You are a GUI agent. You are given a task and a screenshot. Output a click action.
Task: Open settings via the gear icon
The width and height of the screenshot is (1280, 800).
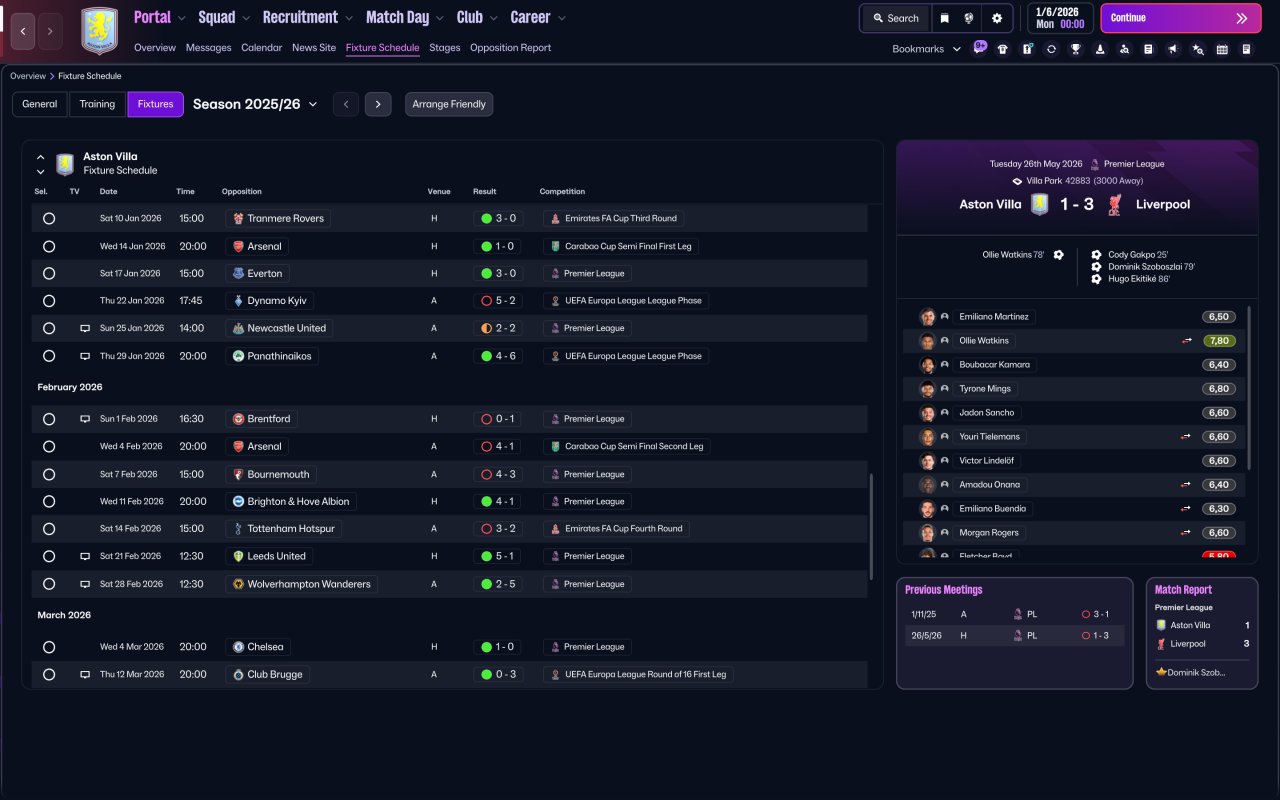point(997,18)
